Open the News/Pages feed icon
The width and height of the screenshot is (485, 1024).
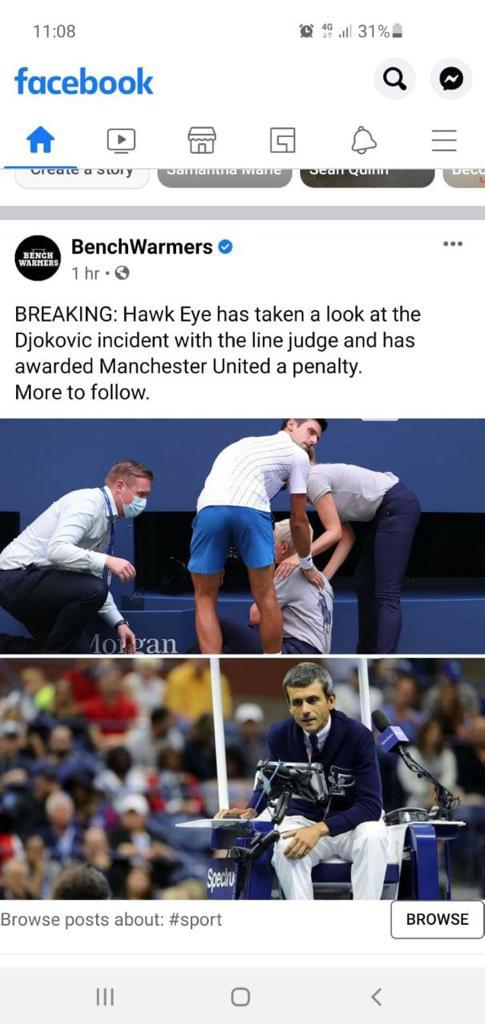[283, 140]
